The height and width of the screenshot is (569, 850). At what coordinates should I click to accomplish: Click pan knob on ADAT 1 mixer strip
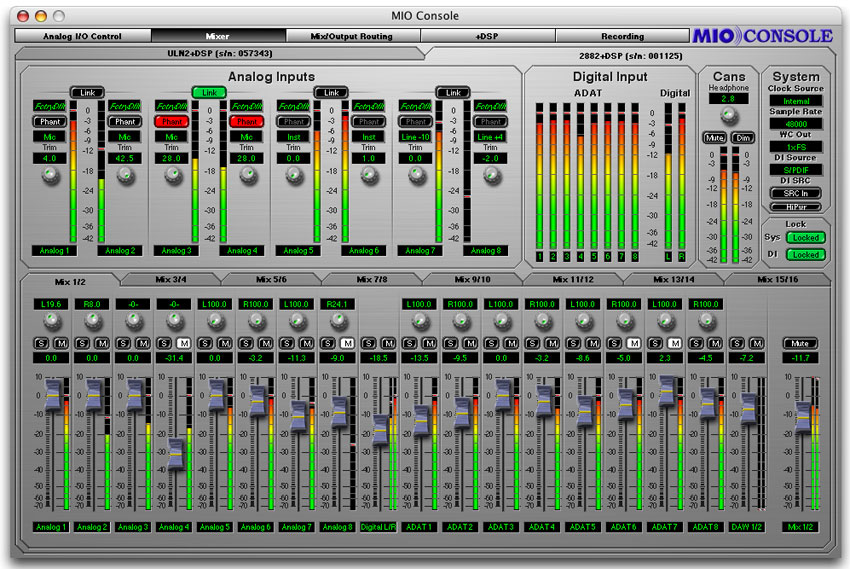(x=420, y=321)
